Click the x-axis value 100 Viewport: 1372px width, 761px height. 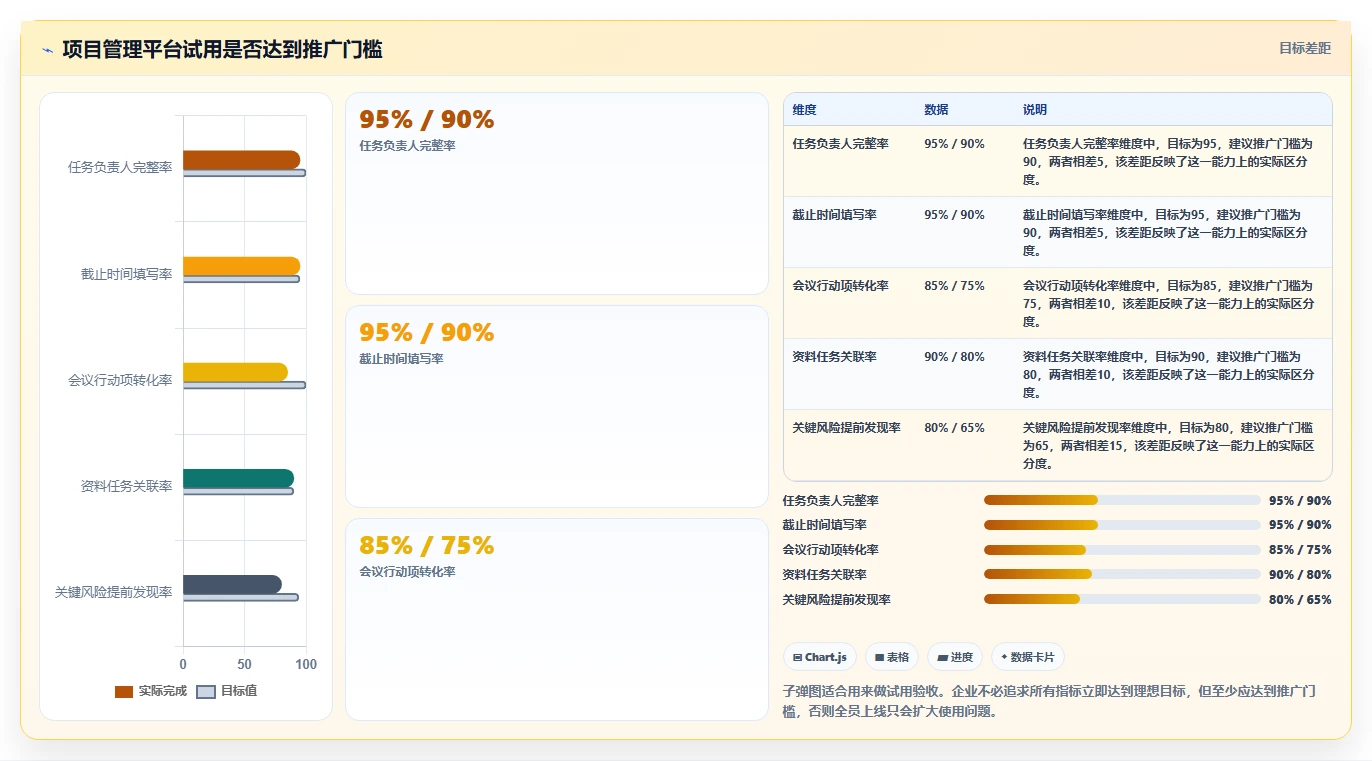(x=306, y=664)
